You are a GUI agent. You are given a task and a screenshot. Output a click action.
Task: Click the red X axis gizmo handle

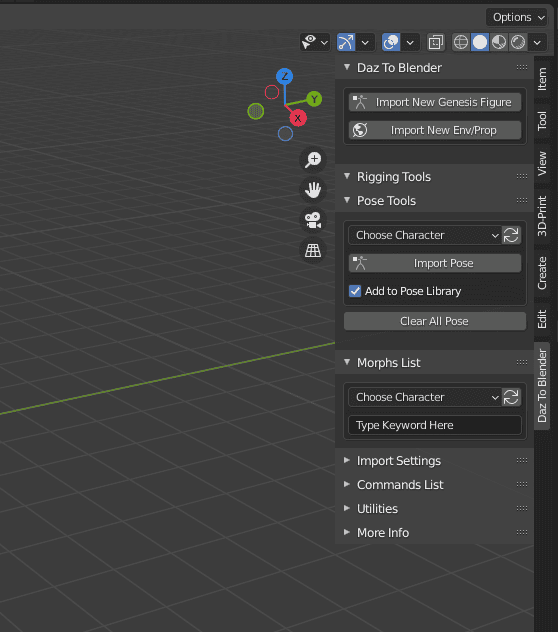click(298, 118)
